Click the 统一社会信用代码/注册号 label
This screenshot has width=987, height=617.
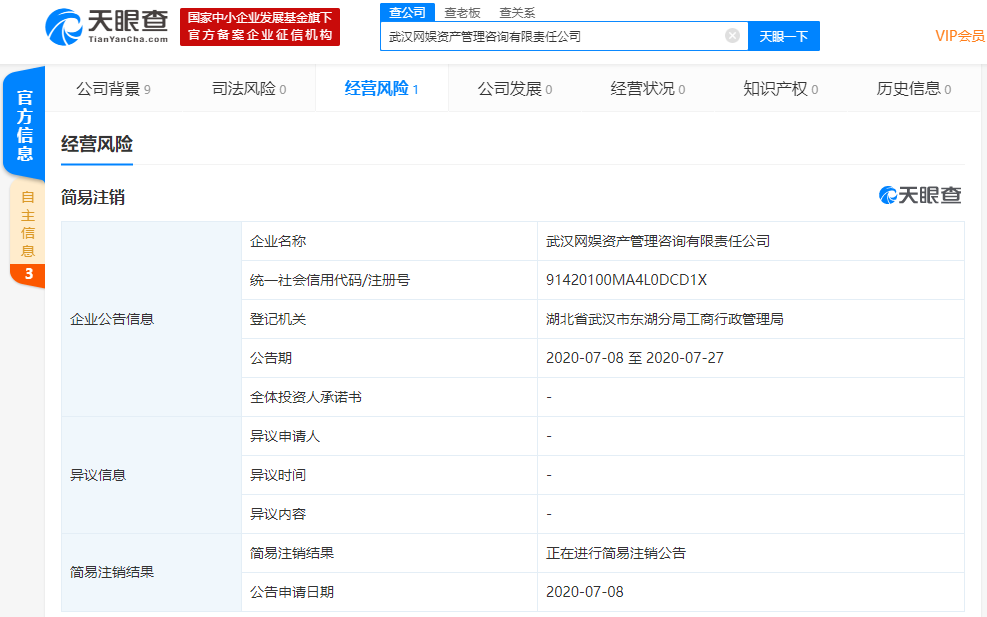[330, 280]
